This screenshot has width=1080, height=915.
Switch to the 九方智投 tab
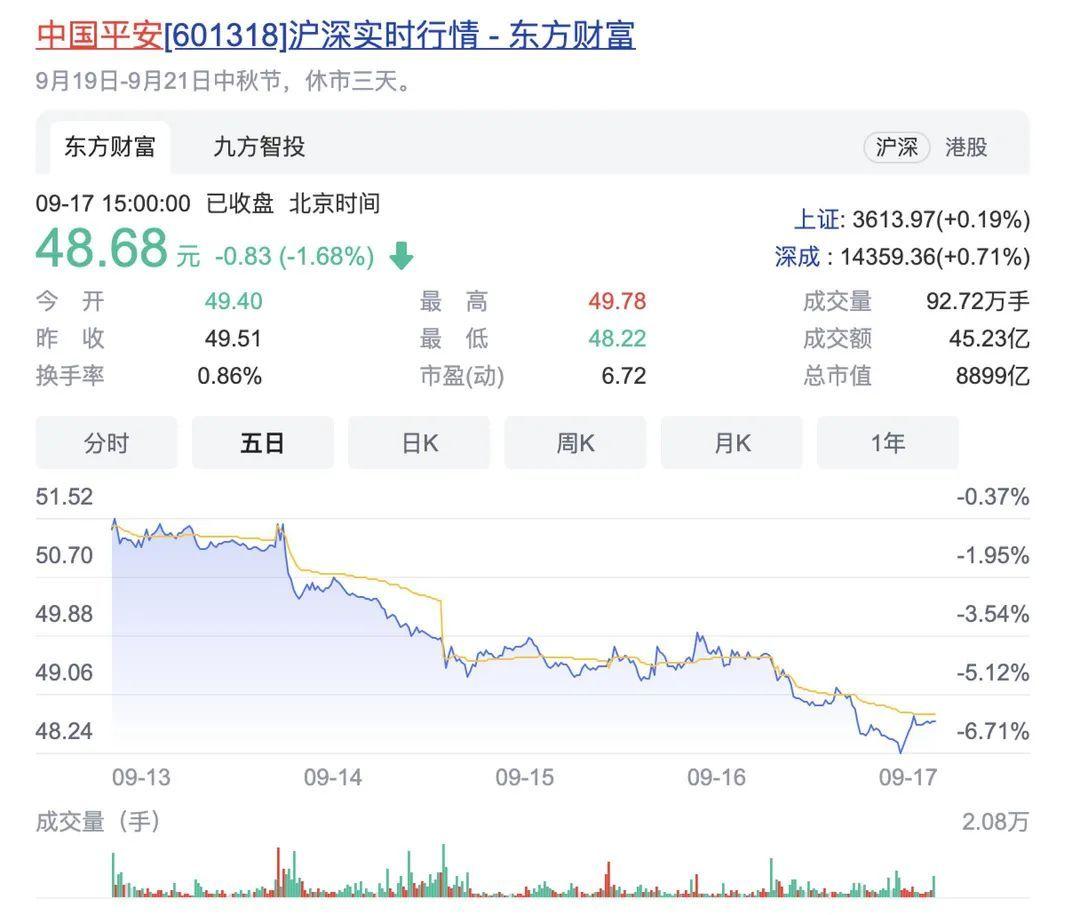(x=259, y=147)
